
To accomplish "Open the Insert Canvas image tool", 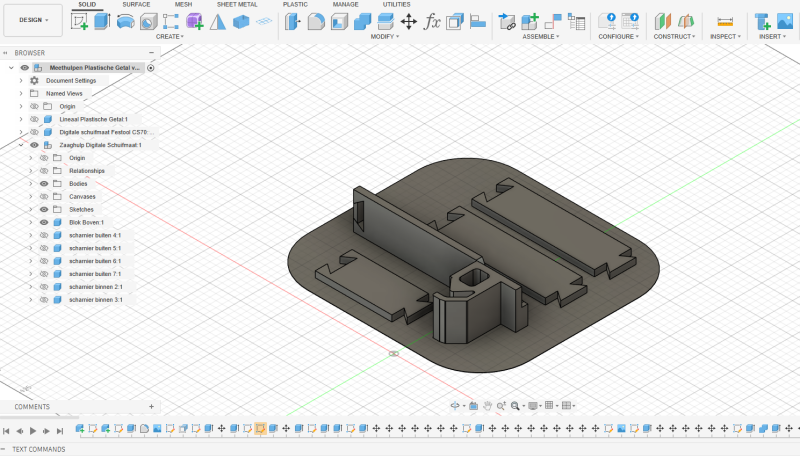I will pyautogui.click(x=785, y=21).
